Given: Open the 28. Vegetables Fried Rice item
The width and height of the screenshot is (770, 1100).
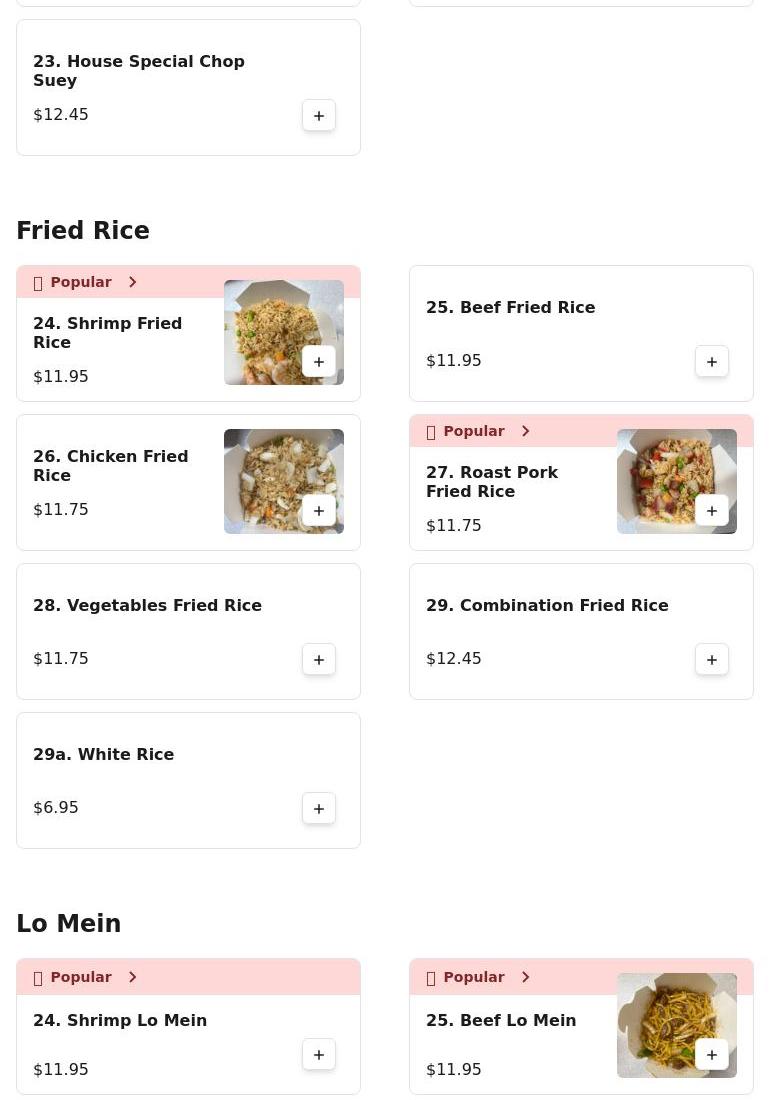Looking at the screenshot, I should [x=188, y=631].
